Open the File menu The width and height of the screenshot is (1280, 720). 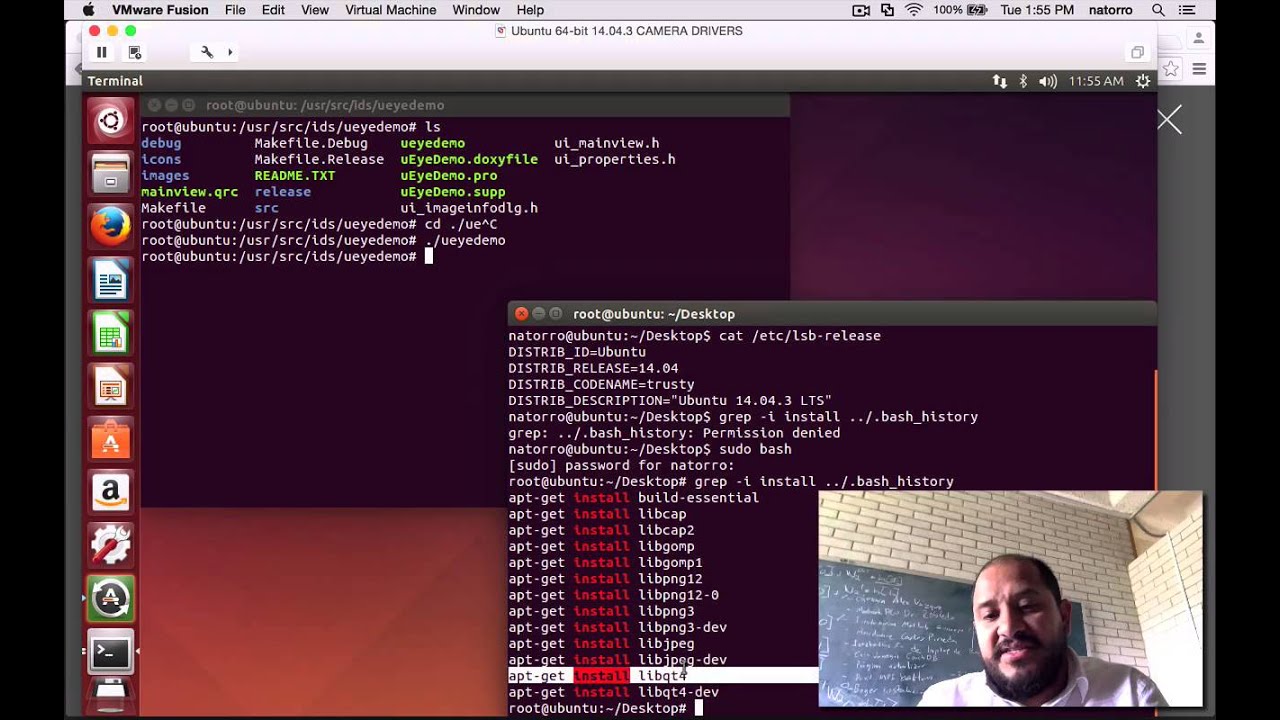click(x=235, y=10)
